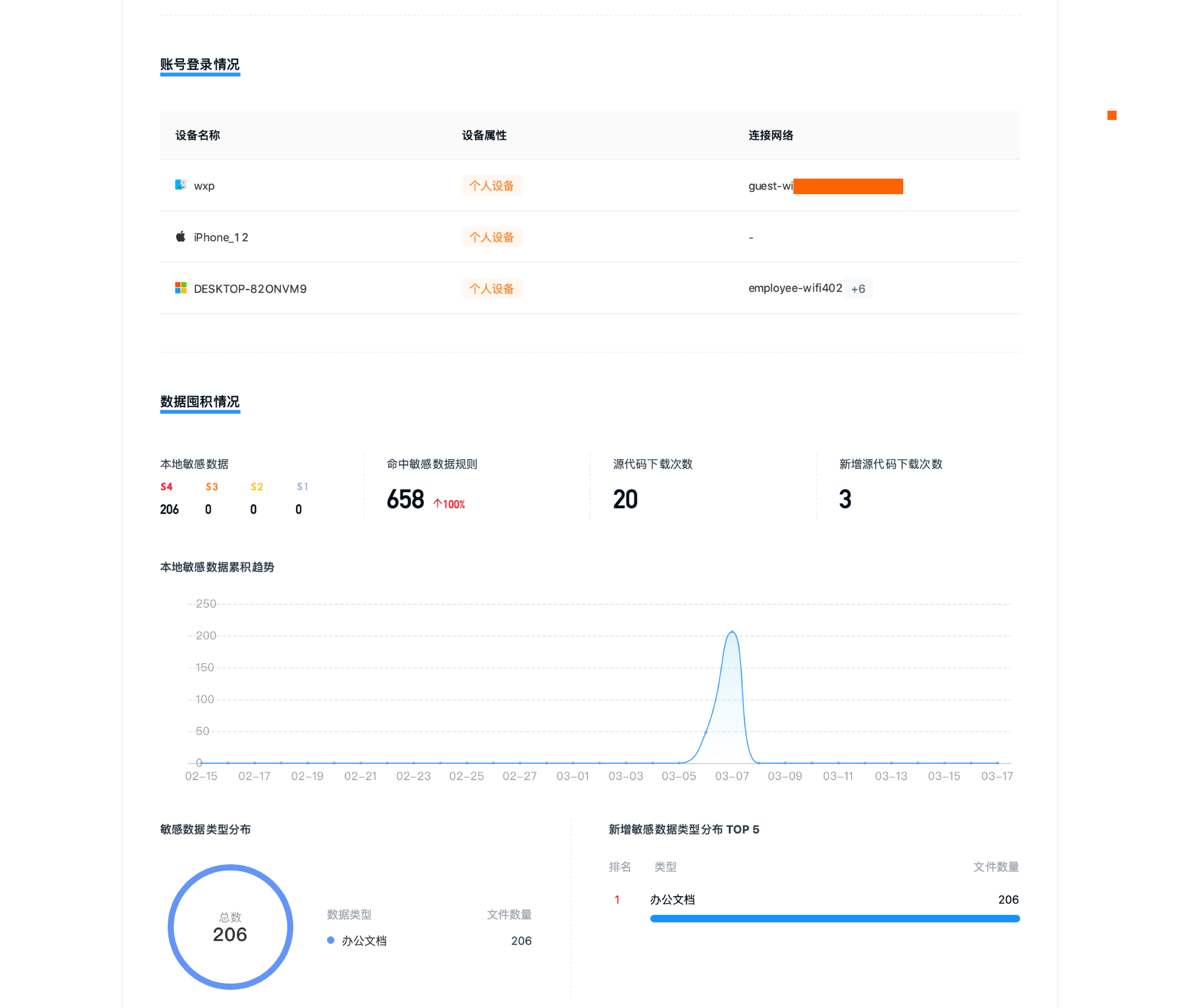The image size is (1185, 1008).
Task: Click the Windows logo beside DESKTOP-82ONVM9
Action: click(x=181, y=288)
